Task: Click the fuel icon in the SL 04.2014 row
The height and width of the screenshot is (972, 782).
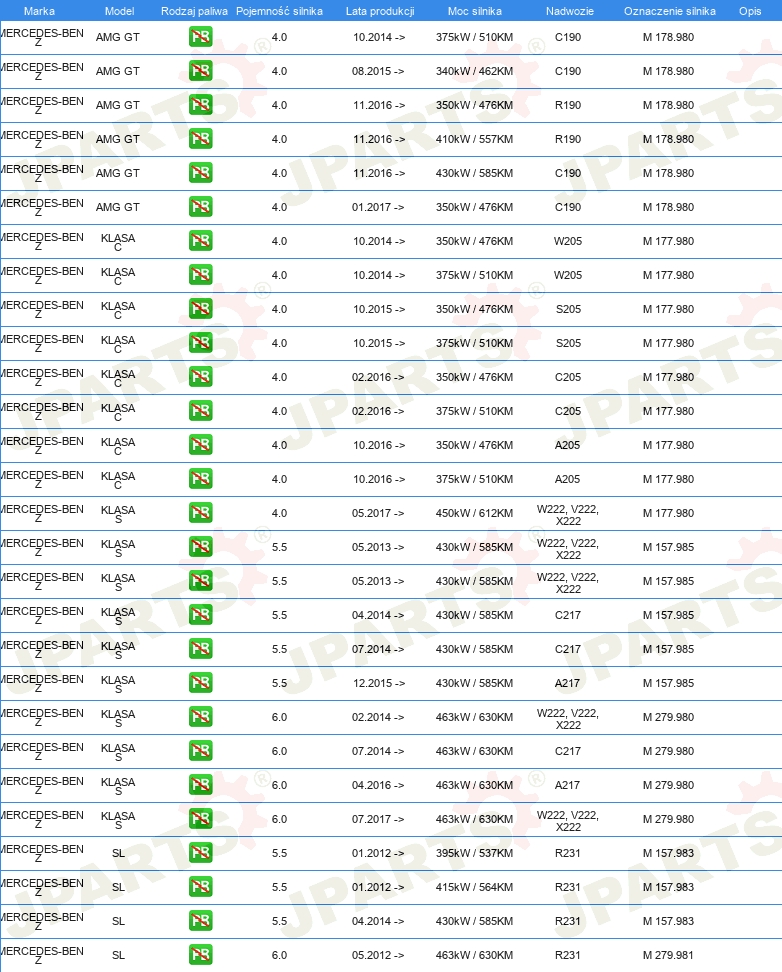Action: coord(200,921)
